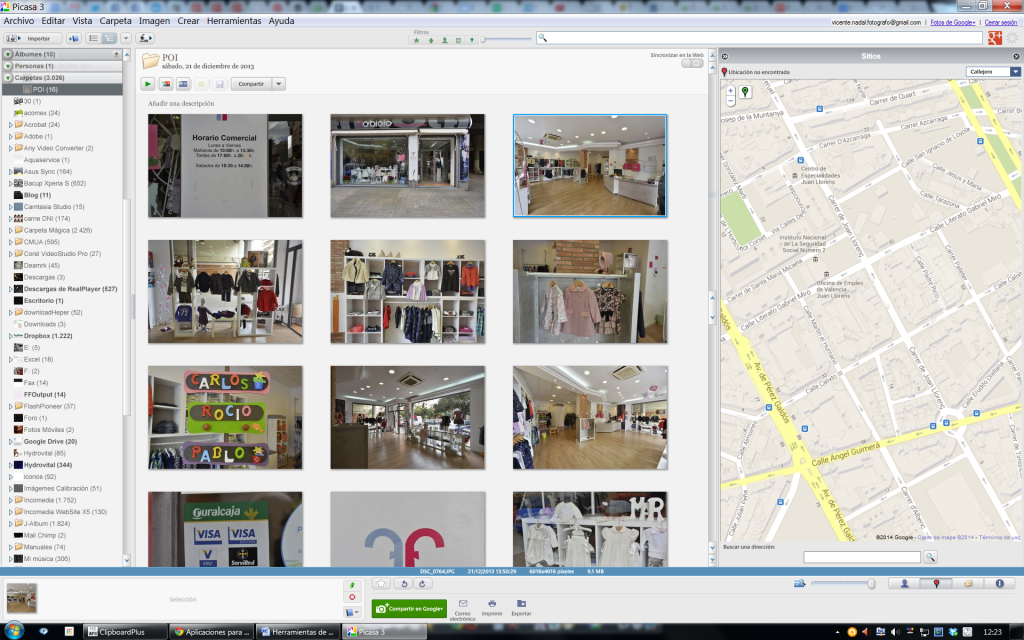The width and height of the screenshot is (1024, 640).
Task: Open add to album dropdown in tray
Action: coord(352,612)
